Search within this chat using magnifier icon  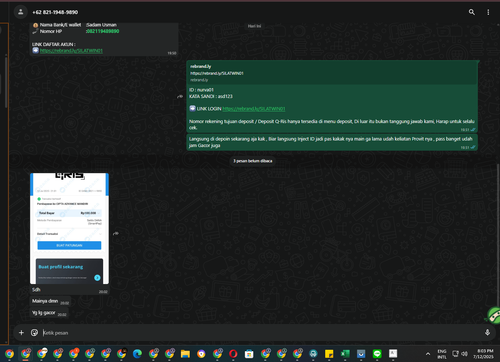[472, 12]
